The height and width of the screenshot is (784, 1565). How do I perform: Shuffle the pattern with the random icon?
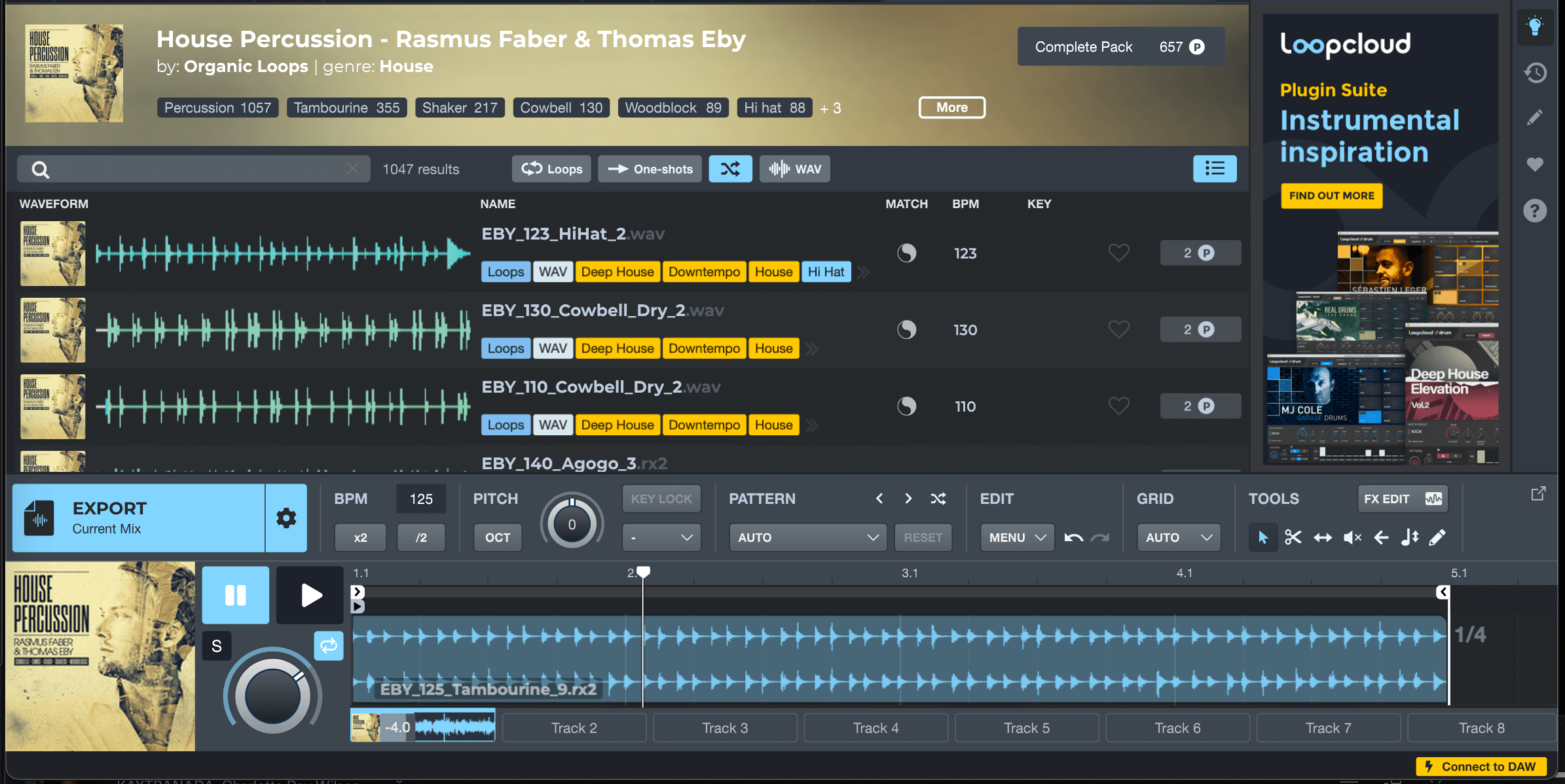tap(938, 499)
